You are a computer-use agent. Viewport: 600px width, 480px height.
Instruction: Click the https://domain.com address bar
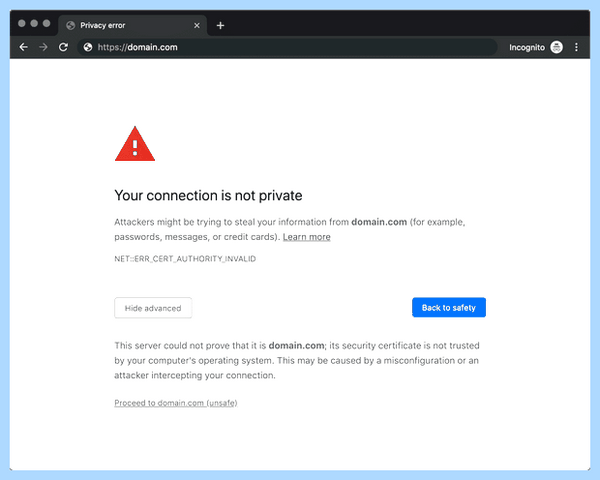(287, 47)
